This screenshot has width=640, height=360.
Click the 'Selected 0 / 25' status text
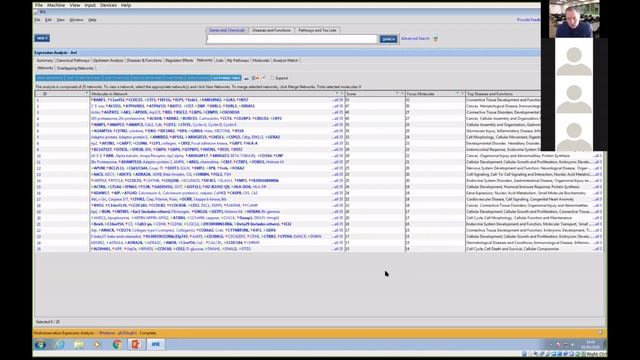(48, 322)
